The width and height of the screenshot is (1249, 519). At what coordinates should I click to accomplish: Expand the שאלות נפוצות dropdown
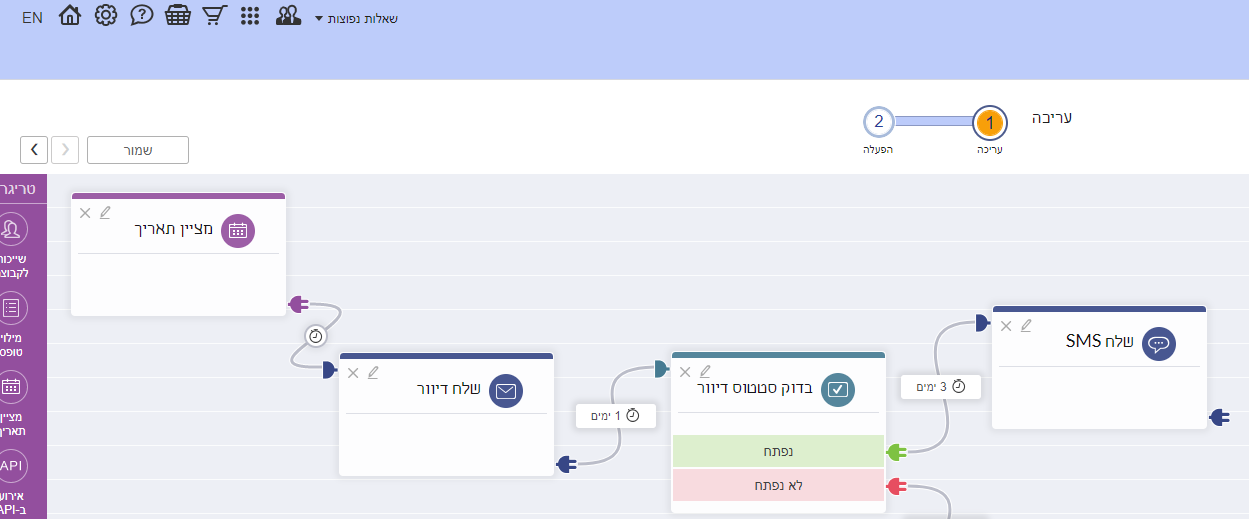356,18
